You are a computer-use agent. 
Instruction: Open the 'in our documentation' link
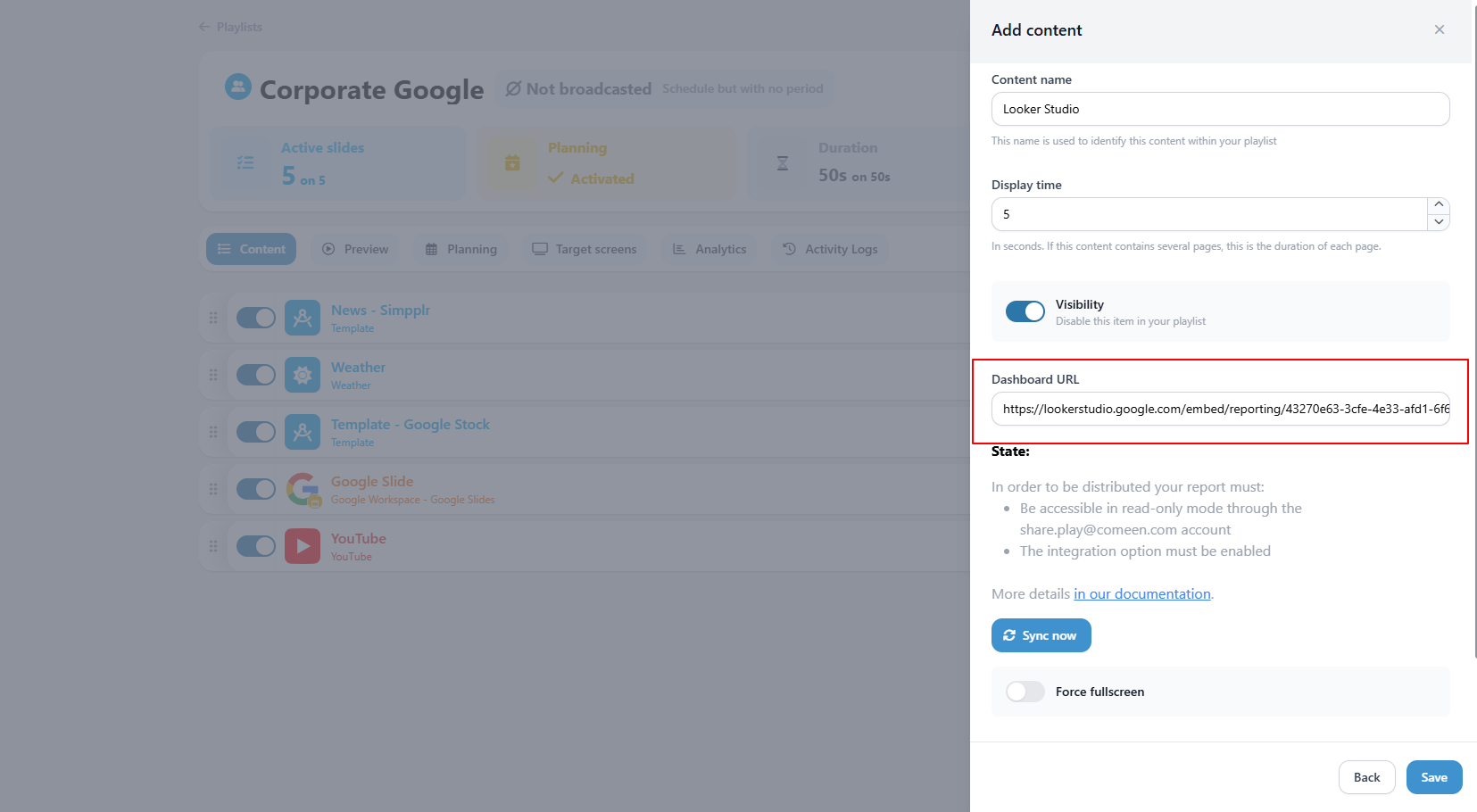click(1142, 594)
